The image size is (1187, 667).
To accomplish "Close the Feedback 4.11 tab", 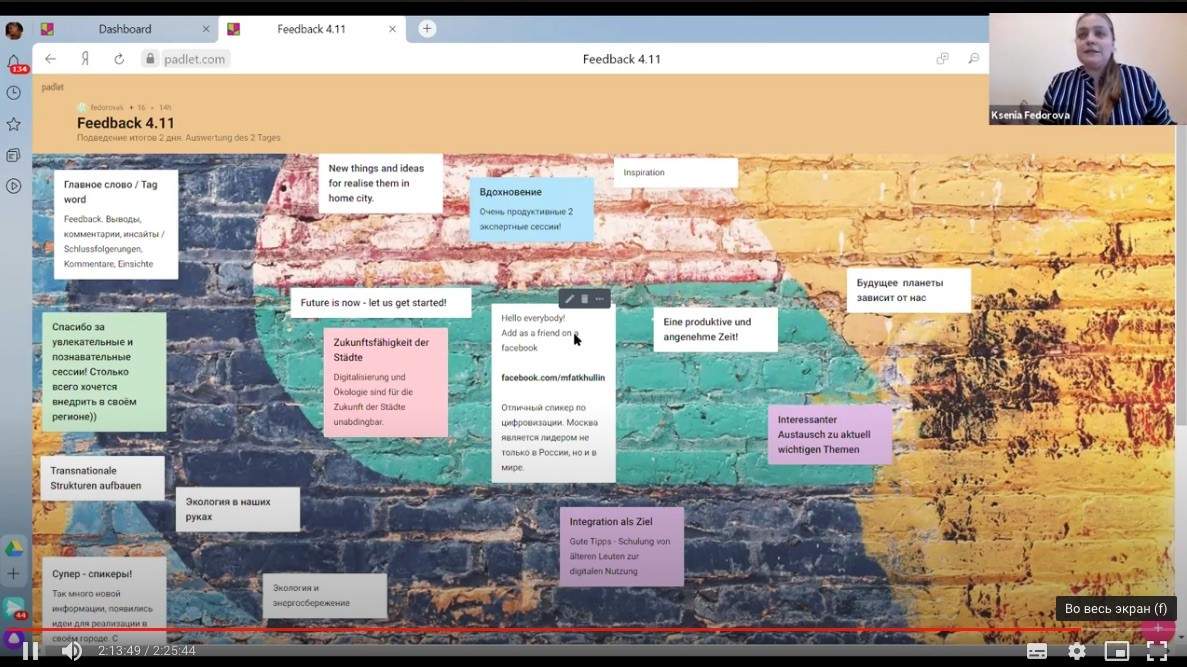I will 392,29.
